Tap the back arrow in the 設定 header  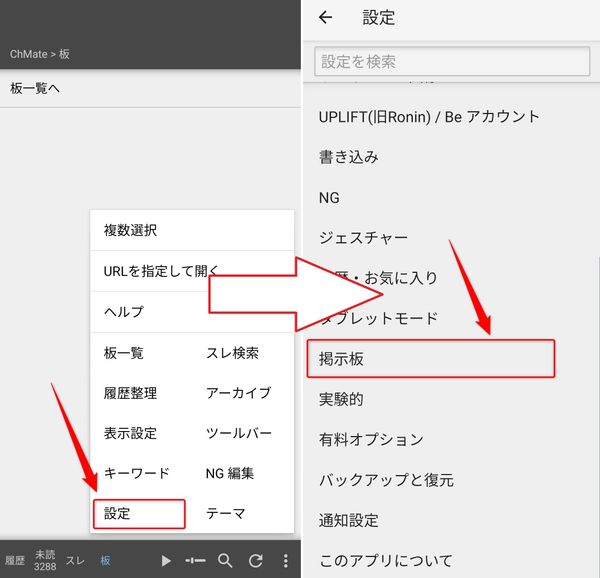pos(326,17)
